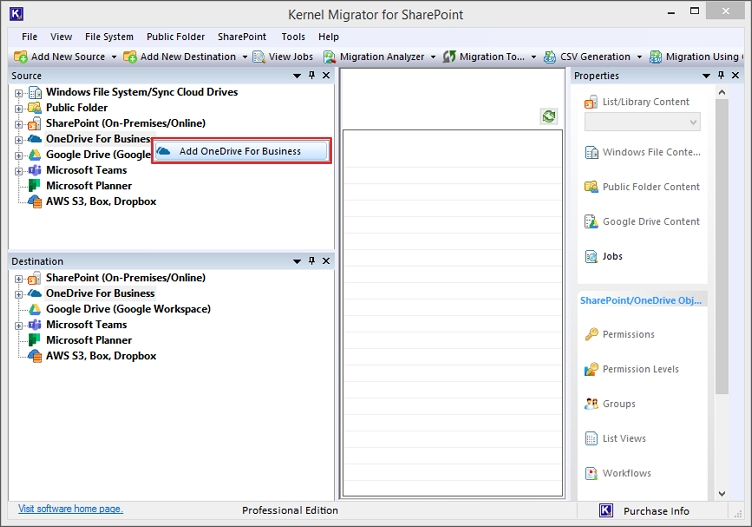Click the SharePoint/OneDrive Obj... section header

pyautogui.click(x=642, y=300)
